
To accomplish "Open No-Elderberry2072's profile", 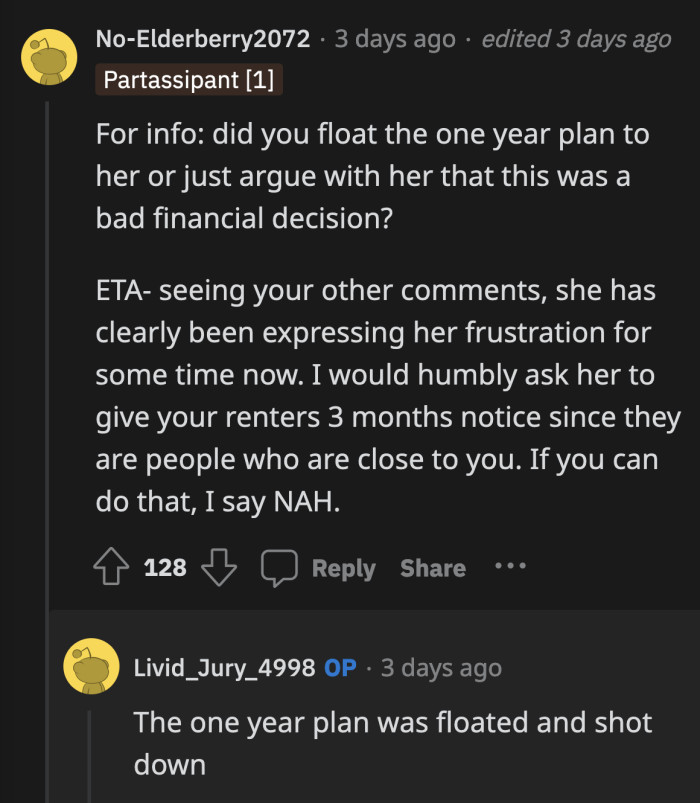I will click(x=205, y=40).
